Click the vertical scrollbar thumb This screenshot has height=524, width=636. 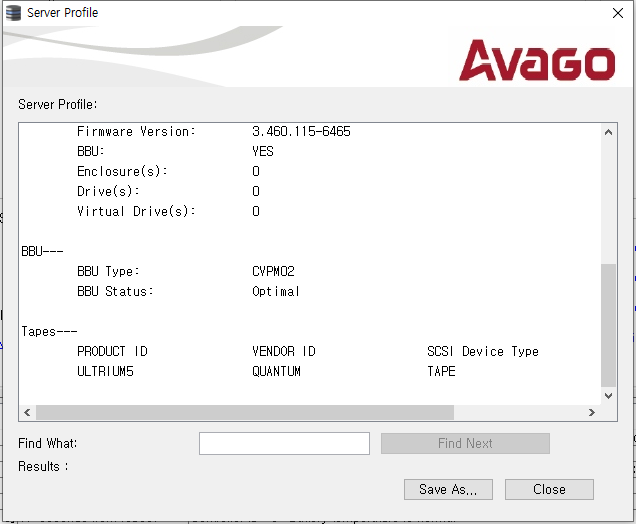coord(608,325)
